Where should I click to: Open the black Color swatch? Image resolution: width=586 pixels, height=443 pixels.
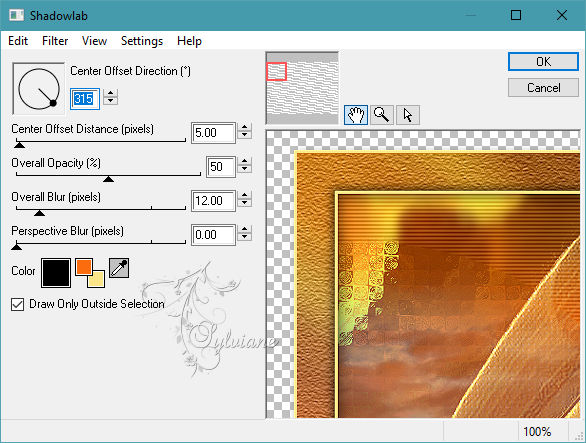point(56,273)
